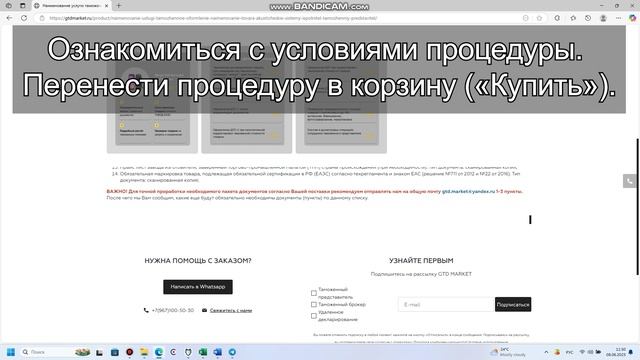Image resolution: width=640 pixels, height=360 pixels.
Task: Go back using the browser back arrow
Action: pyautogui.click(x=9, y=18)
